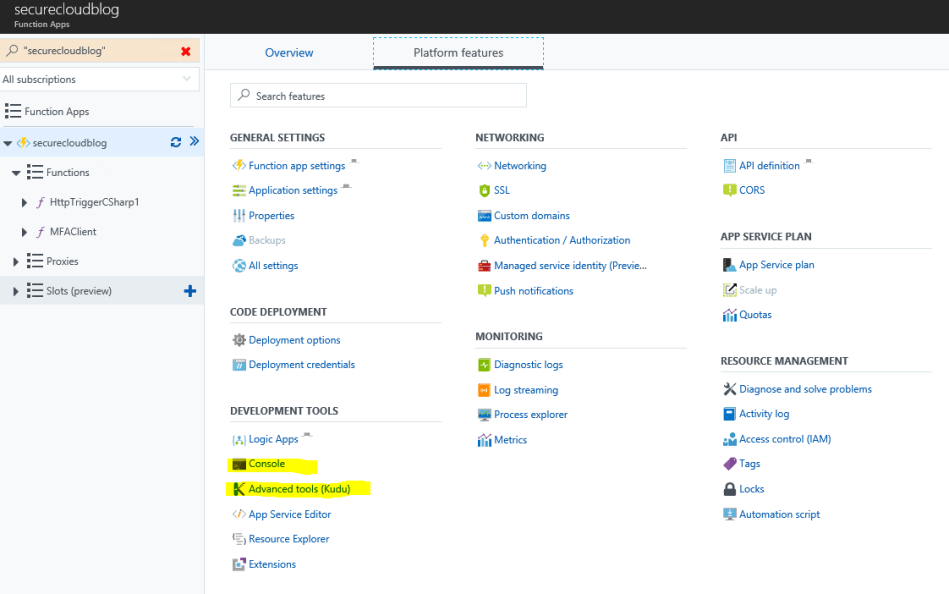This screenshot has width=949, height=594.
Task: Click the Tags icon under Resource Management
Action: [x=730, y=464]
